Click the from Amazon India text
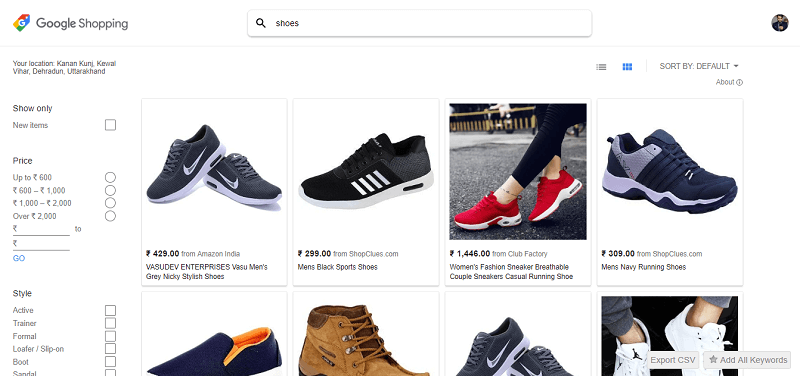Screen dimensions: 800x376 (211, 254)
